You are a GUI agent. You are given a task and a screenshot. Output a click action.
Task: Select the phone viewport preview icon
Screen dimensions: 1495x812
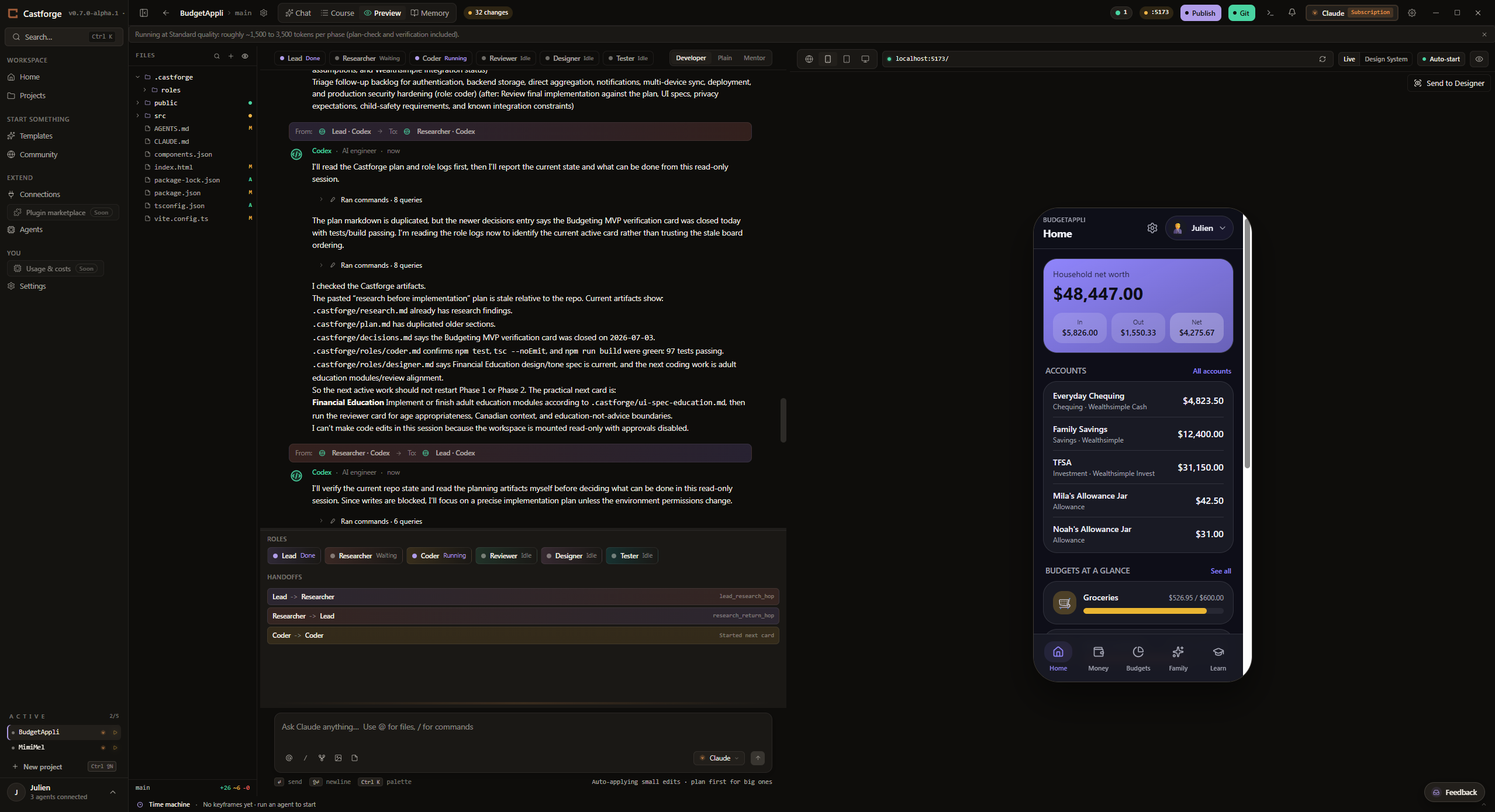828,59
